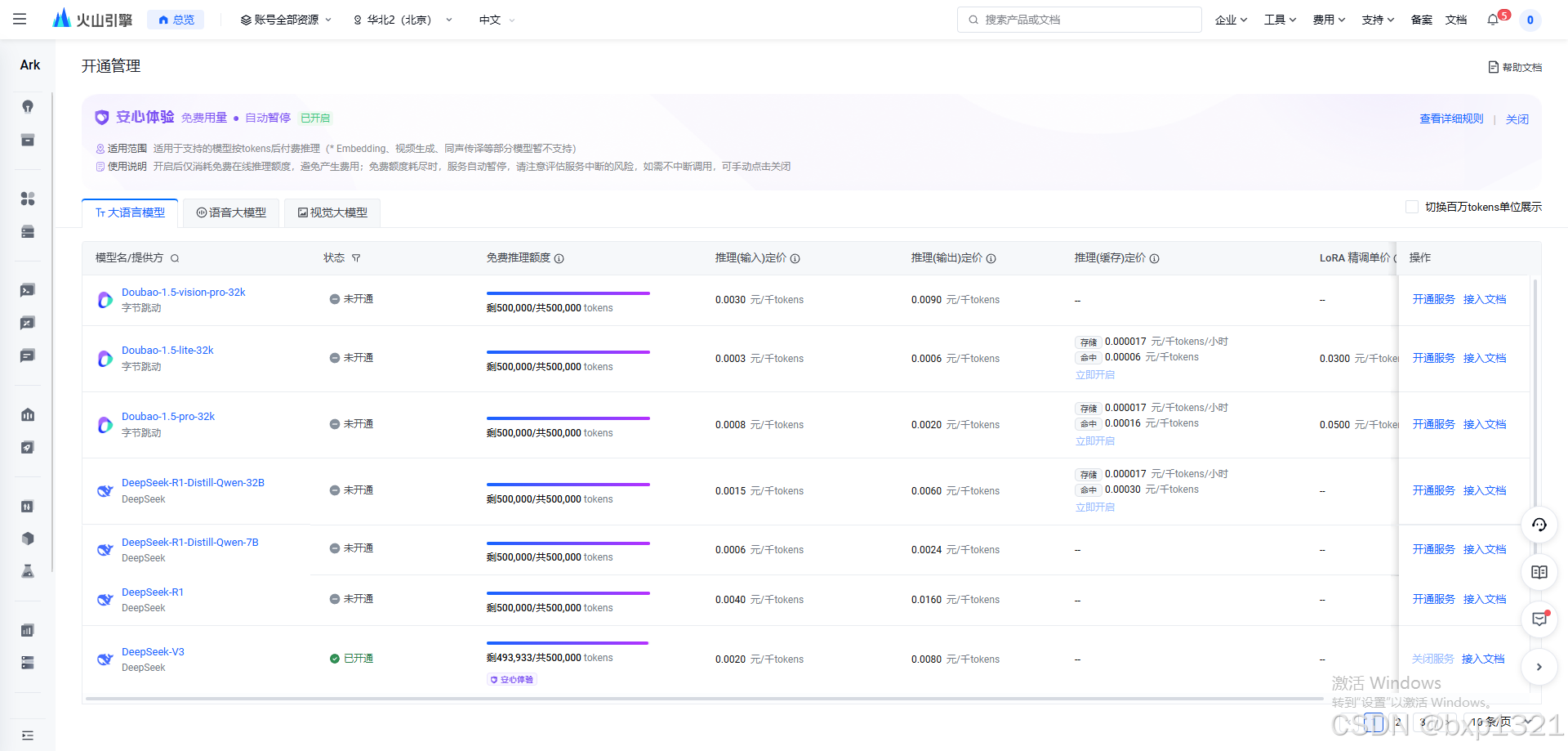The height and width of the screenshot is (751, 1568).
Task: Click 关闭 in the 安心体验 banner
Action: pyautogui.click(x=1517, y=119)
